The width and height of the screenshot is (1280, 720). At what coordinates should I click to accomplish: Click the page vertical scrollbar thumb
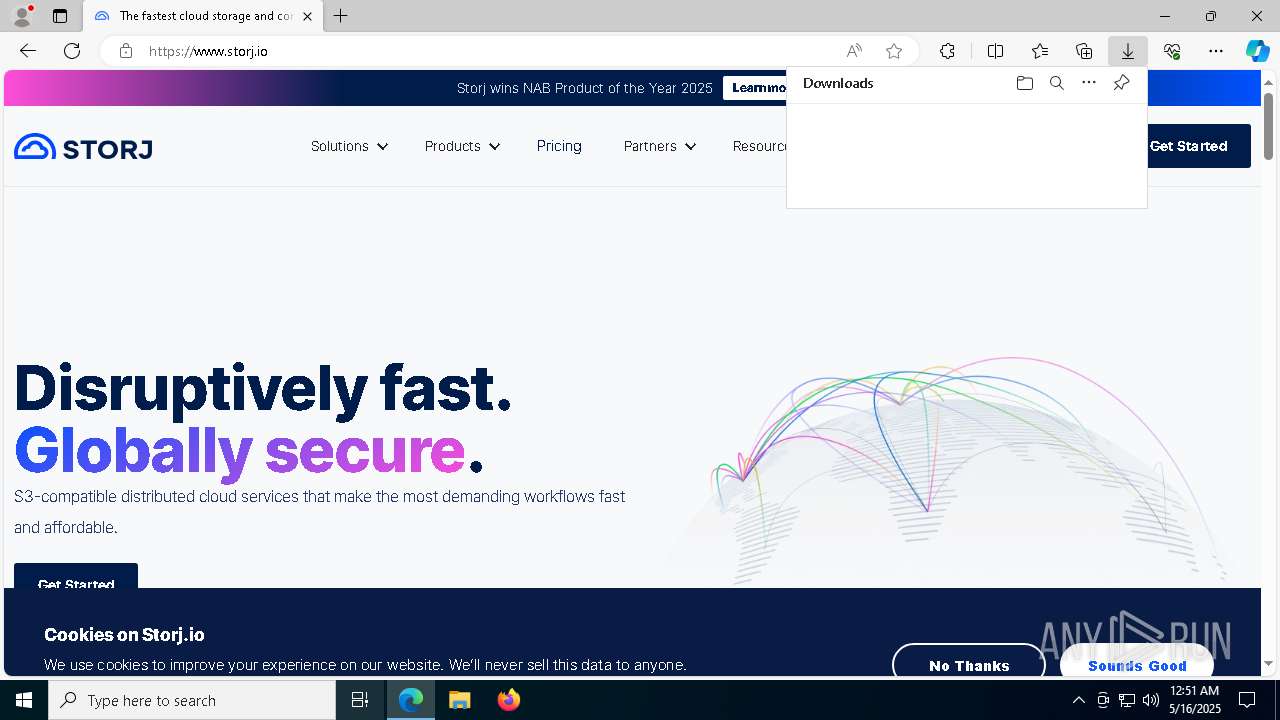coord(1268,126)
